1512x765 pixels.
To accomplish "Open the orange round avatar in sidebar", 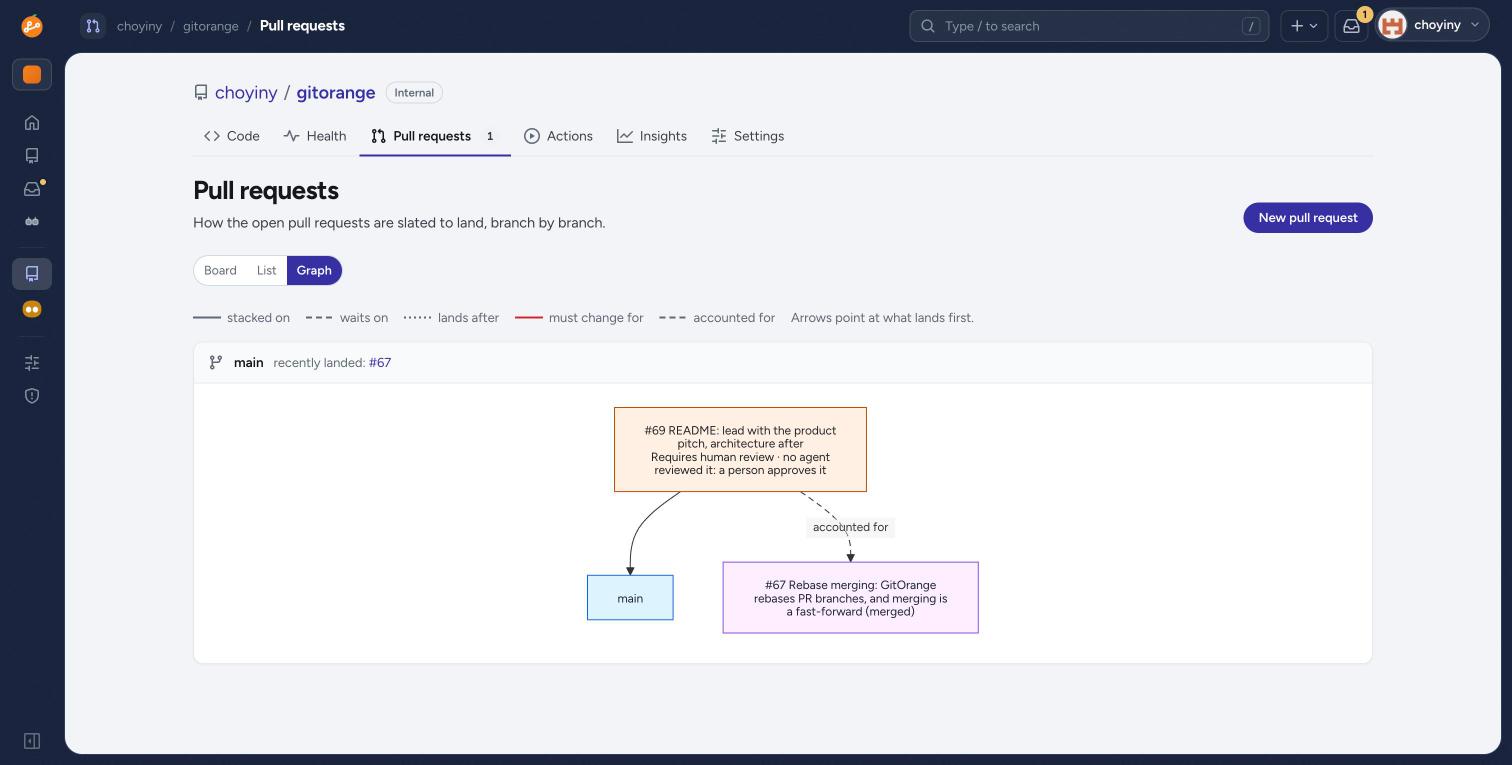I will [32, 310].
